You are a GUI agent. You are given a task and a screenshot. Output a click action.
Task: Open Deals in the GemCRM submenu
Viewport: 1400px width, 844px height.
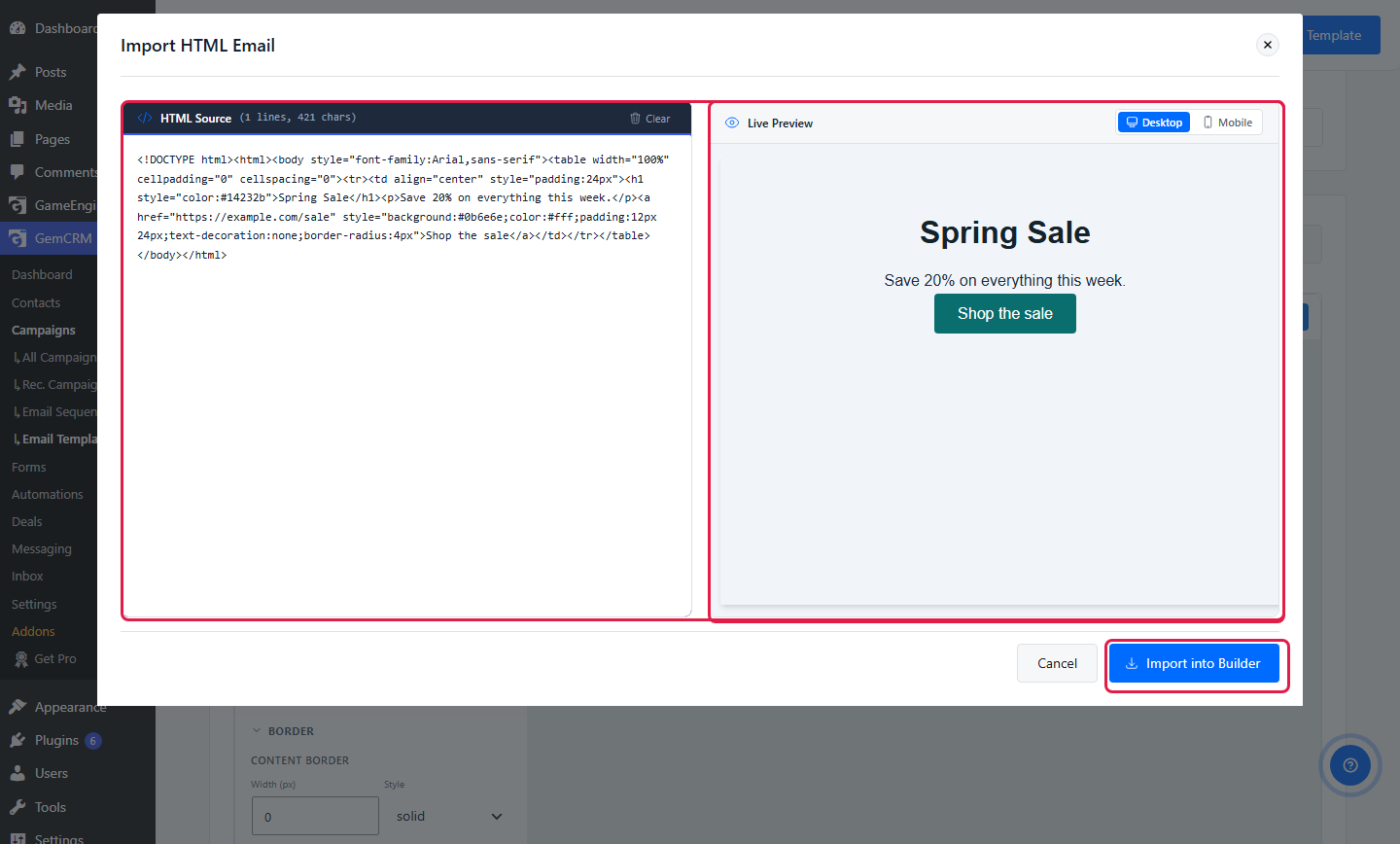pos(27,522)
